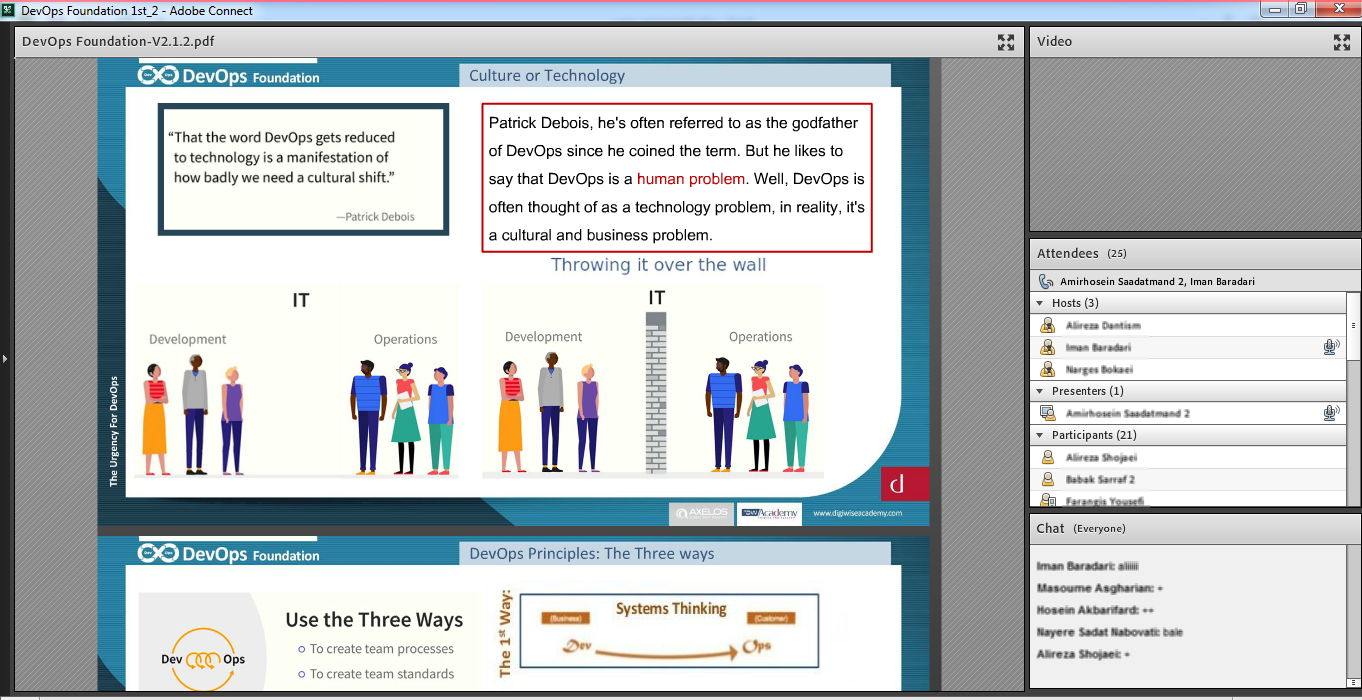Collapse the Participants (21) group

point(1040,435)
